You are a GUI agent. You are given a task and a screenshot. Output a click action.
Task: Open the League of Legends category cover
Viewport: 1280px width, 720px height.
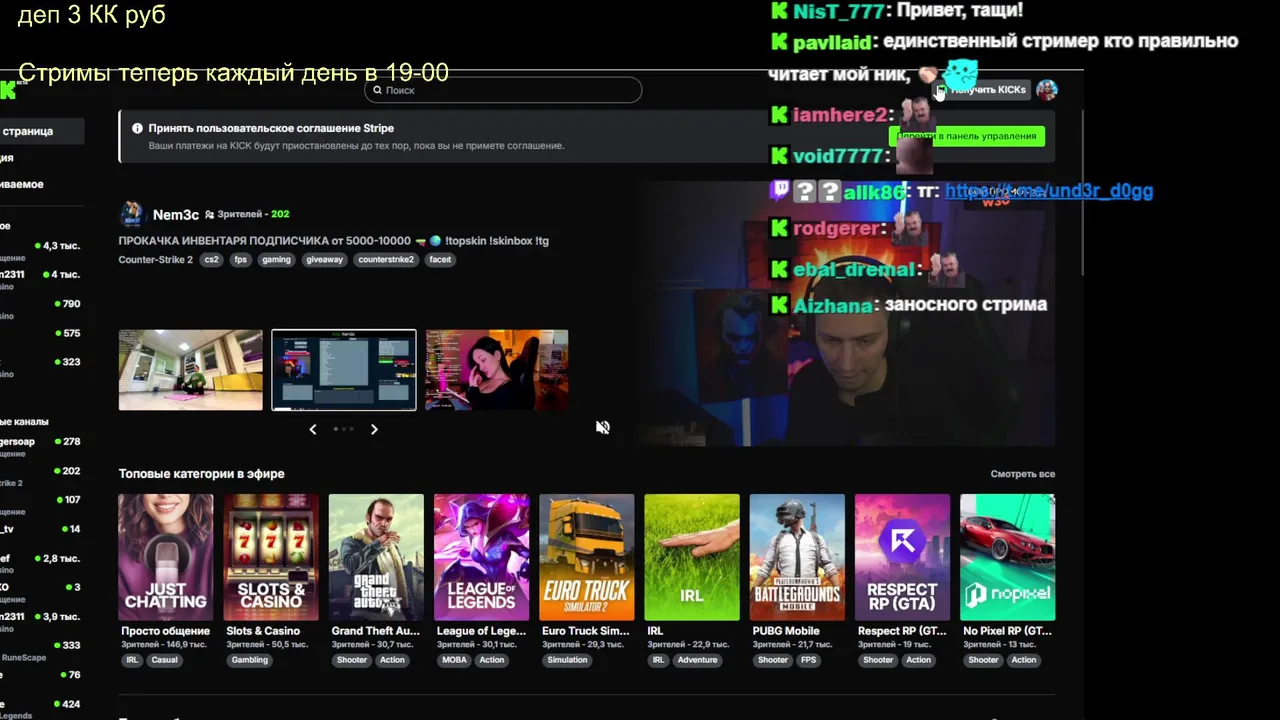point(481,557)
